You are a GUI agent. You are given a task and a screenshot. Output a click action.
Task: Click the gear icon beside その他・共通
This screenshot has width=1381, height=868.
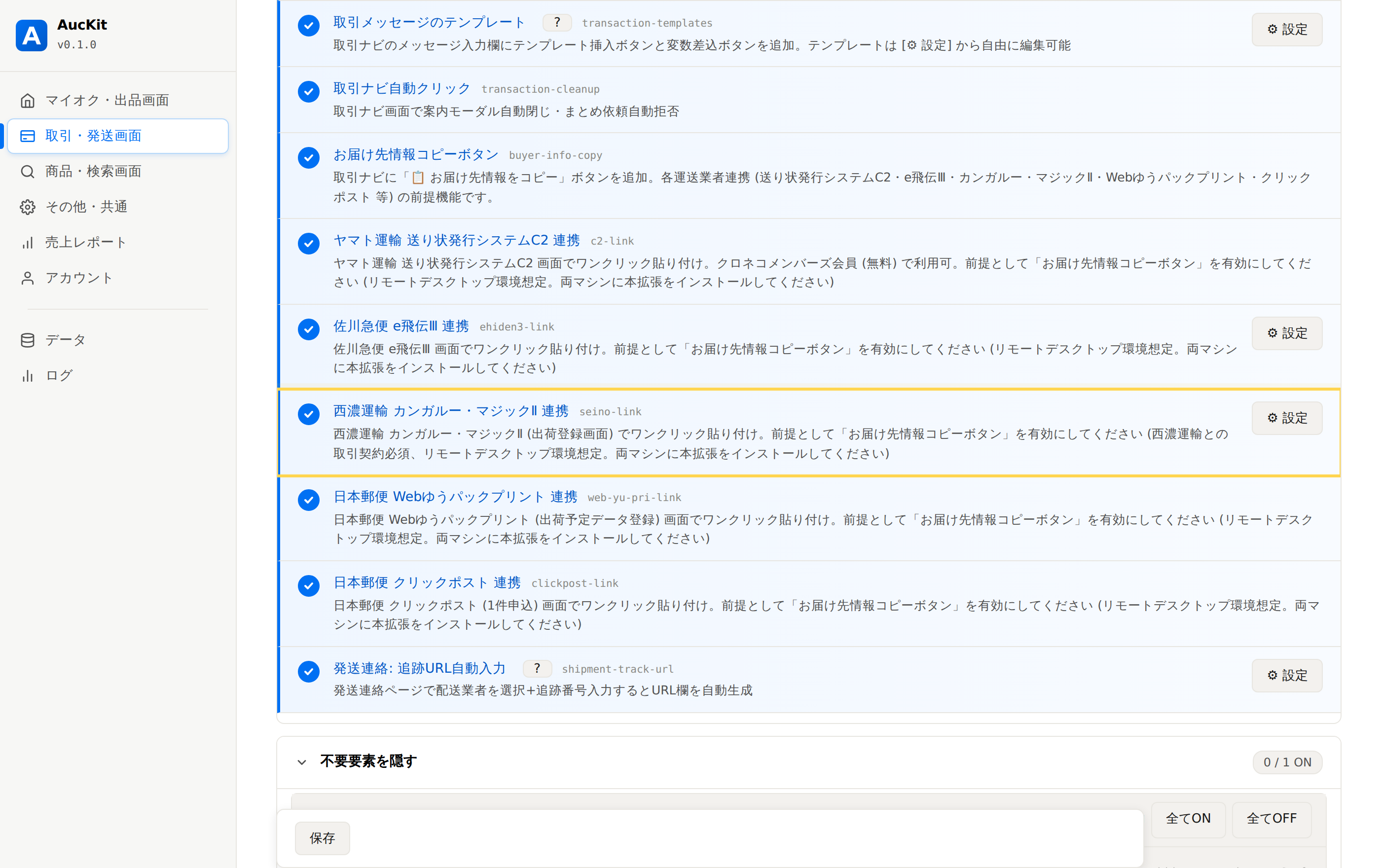(x=28, y=207)
